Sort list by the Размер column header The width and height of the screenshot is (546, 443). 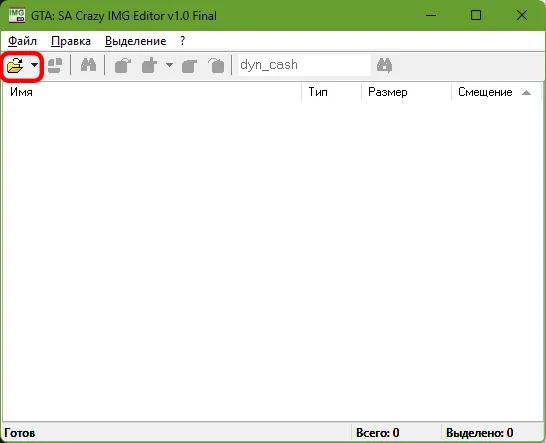[406, 92]
